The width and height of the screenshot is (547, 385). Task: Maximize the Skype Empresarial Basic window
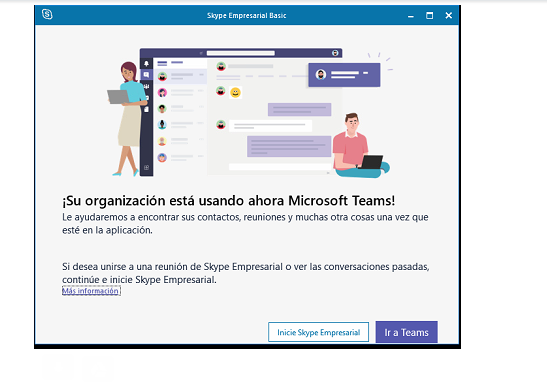pyautogui.click(x=429, y=16)
